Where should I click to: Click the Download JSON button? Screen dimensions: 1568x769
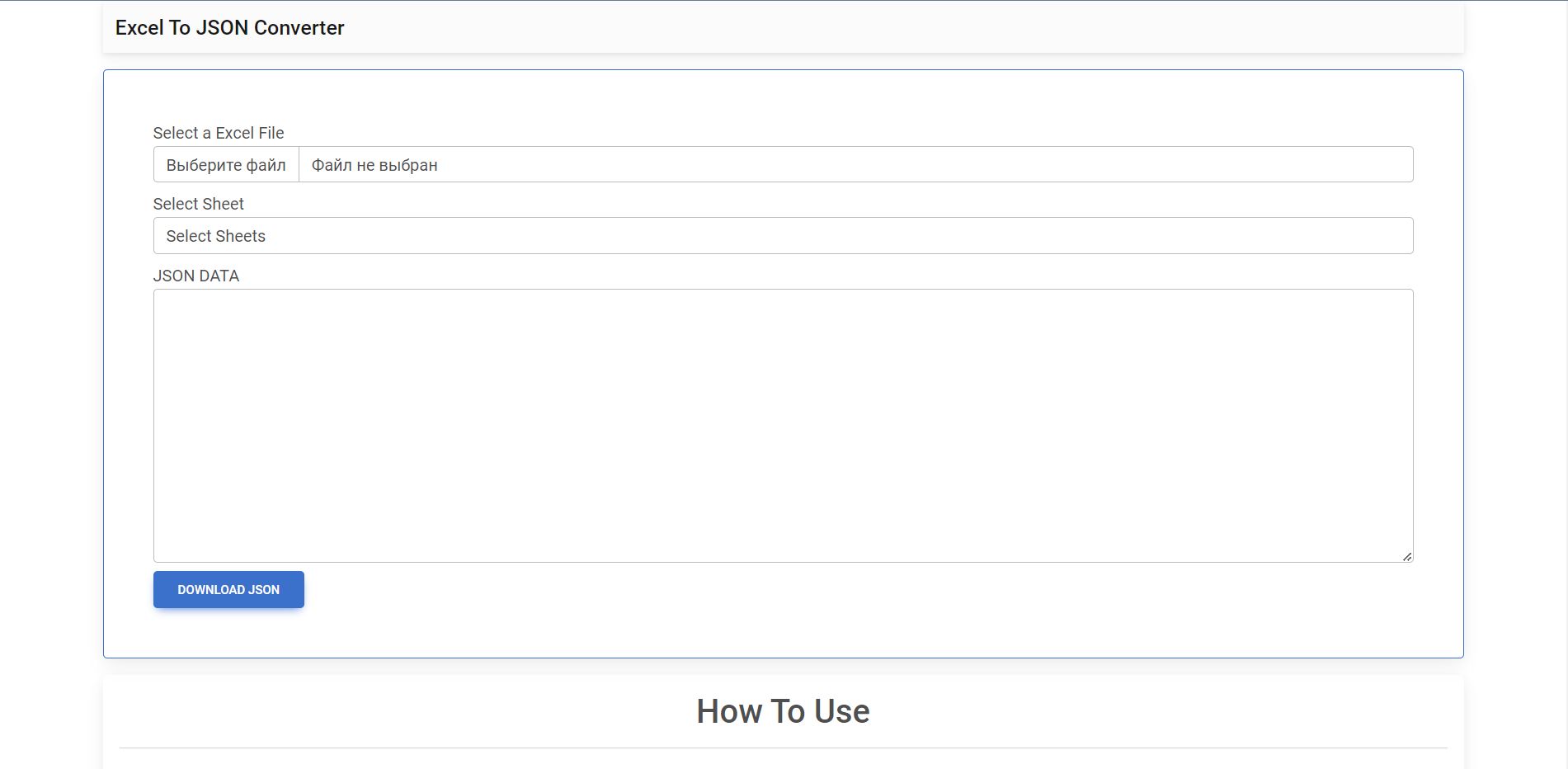tap(228, 589)
